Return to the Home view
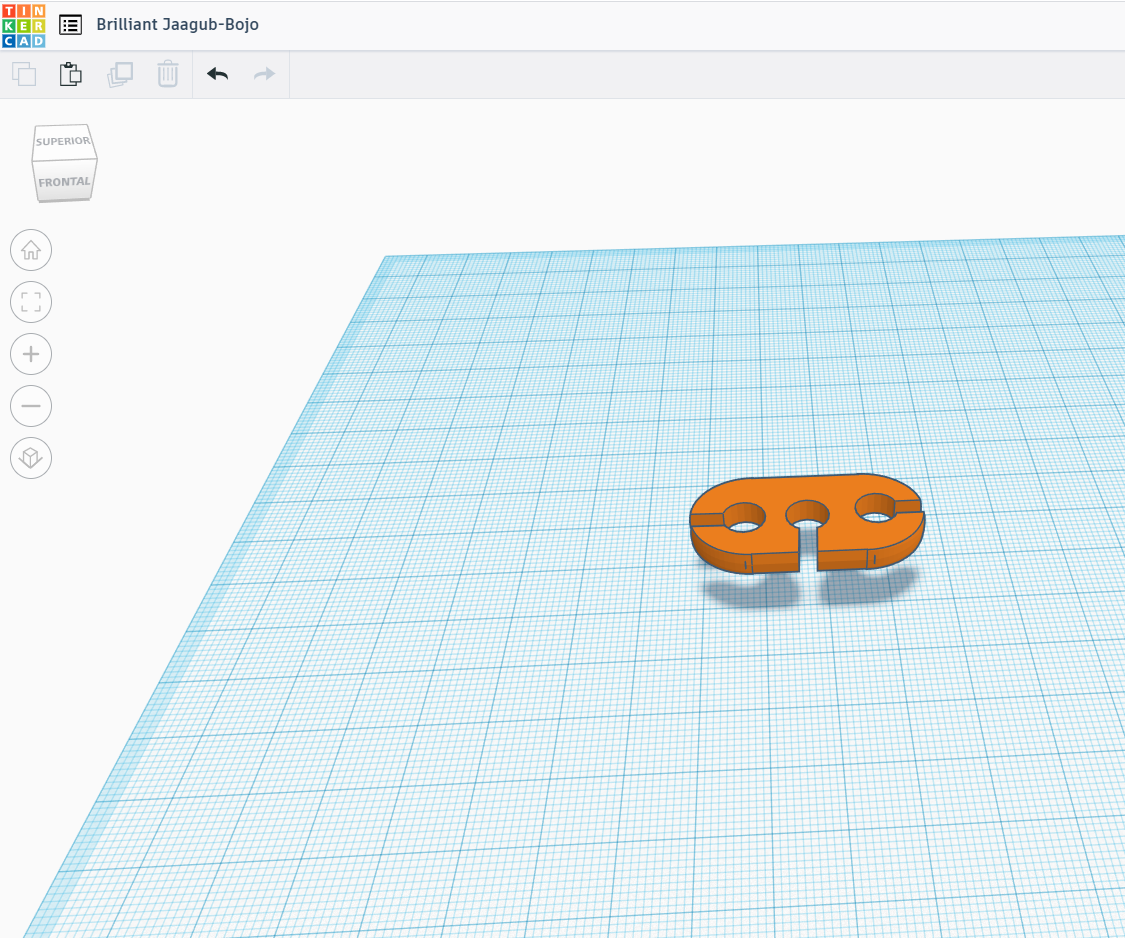Viewport: 1125px width, 938px height. click(x=31, y=250)
